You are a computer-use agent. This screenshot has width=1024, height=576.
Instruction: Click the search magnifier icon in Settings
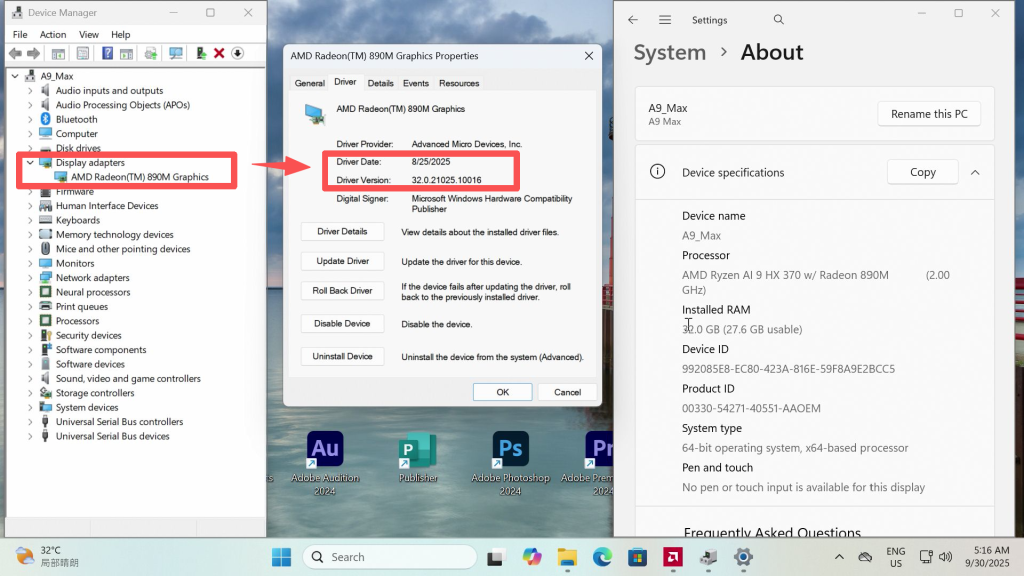(x=779, y=20)
